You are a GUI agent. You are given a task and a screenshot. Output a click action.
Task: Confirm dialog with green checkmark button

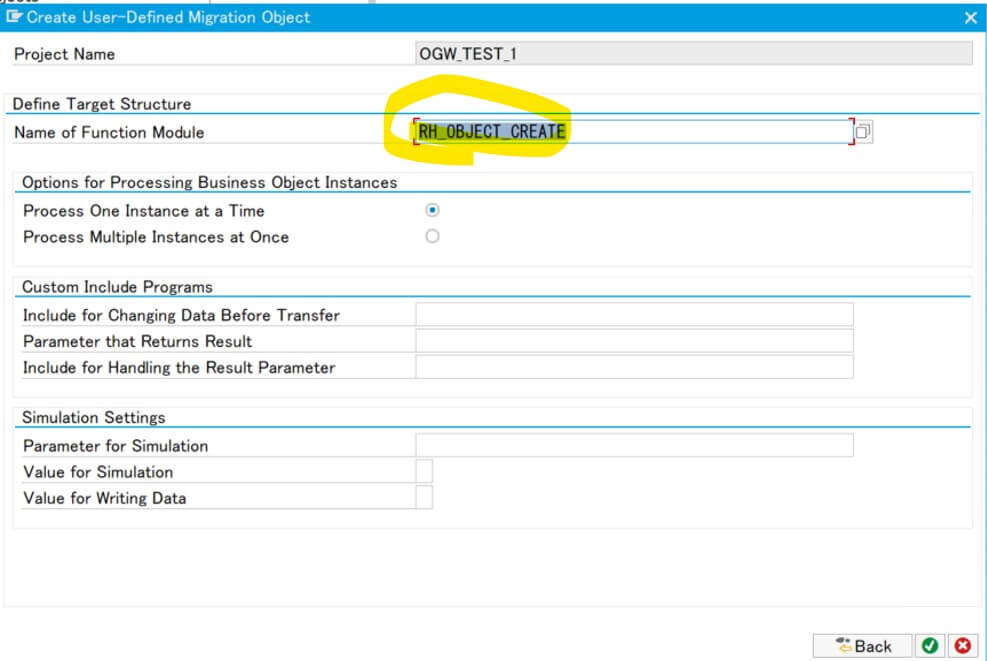[x=930, y=646]
